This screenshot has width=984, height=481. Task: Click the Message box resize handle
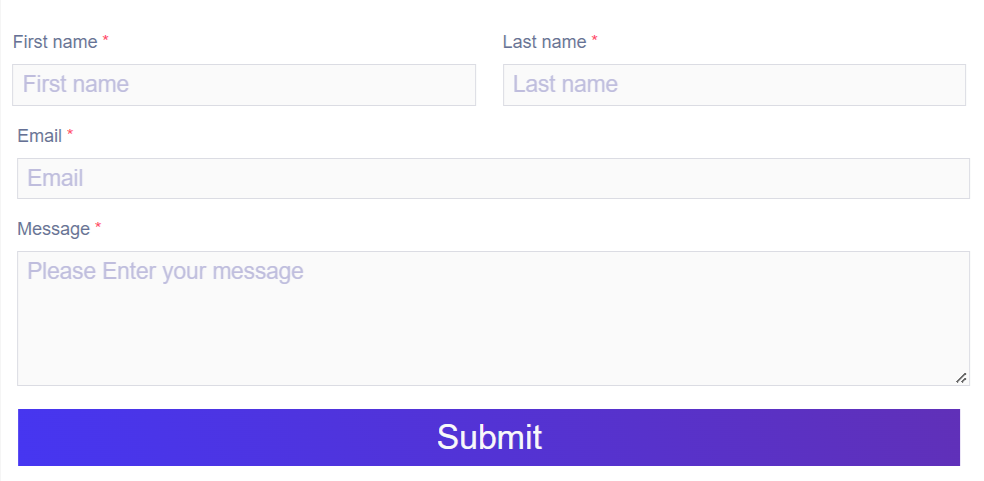coord(961,378)
